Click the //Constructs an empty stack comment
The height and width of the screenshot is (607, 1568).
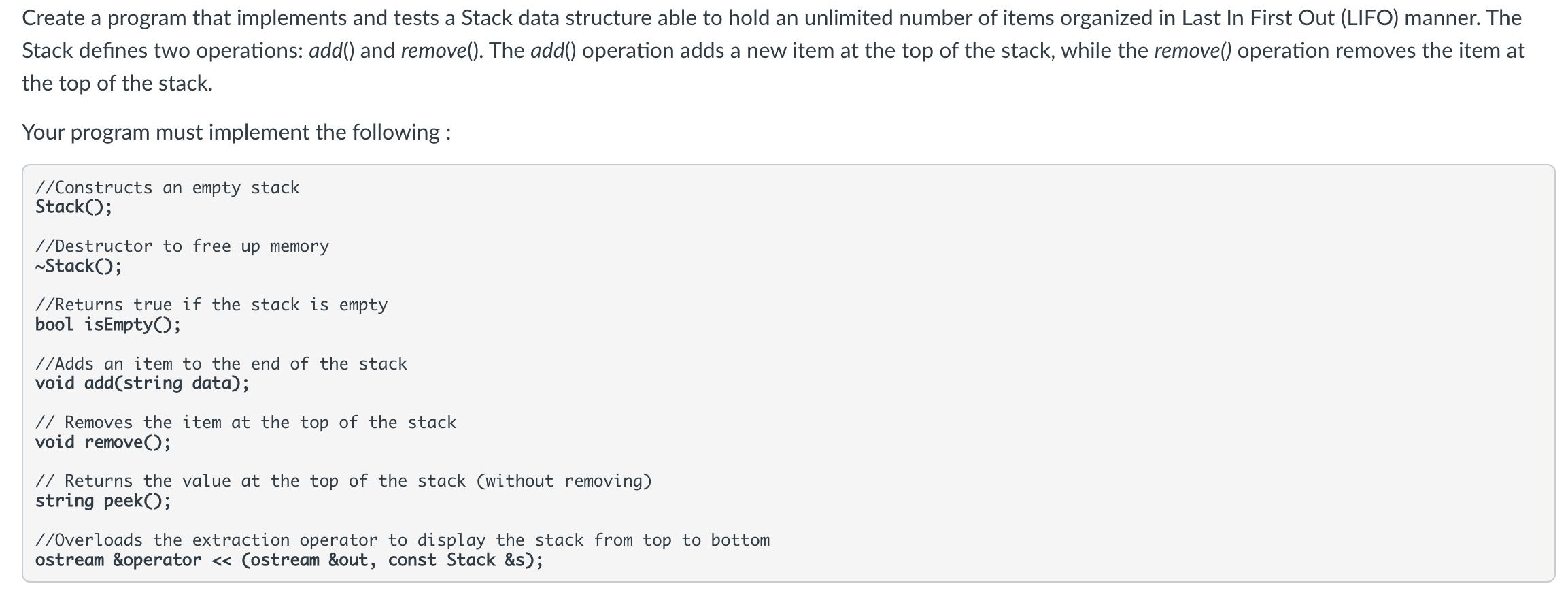coord(167,188)
